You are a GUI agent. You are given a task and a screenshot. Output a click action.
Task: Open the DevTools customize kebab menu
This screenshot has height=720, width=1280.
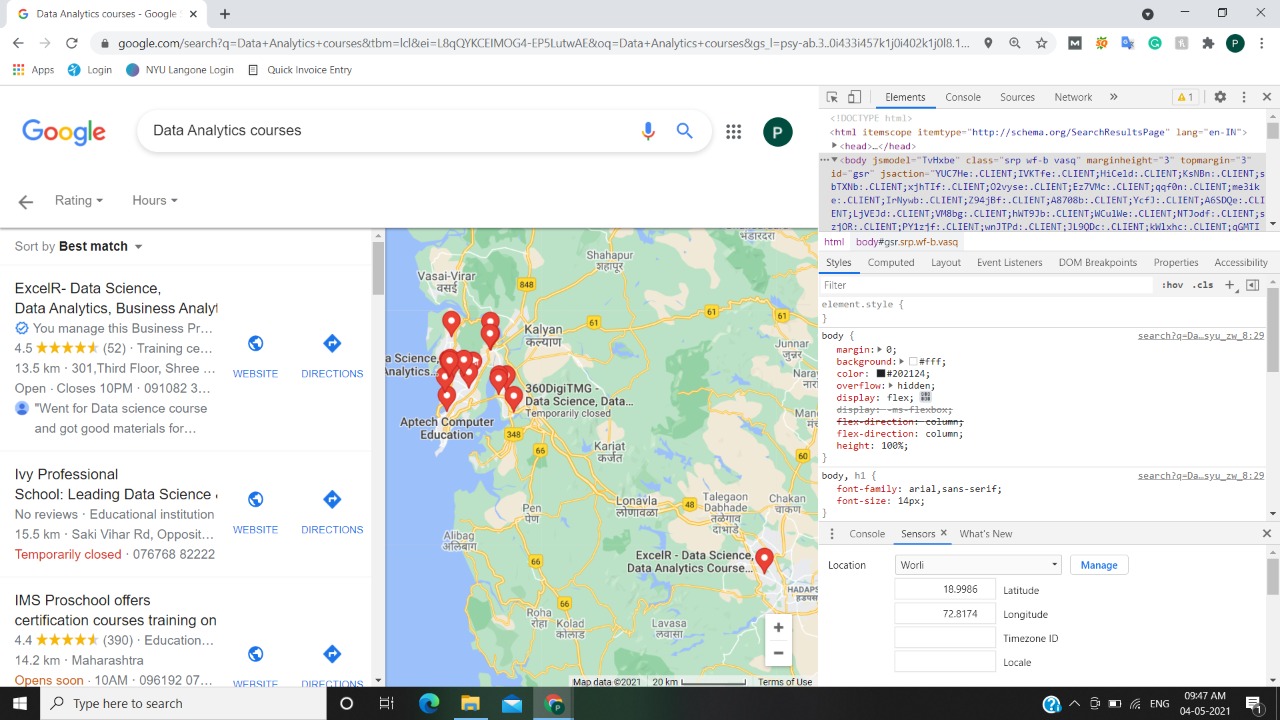tap(1244, 97)
